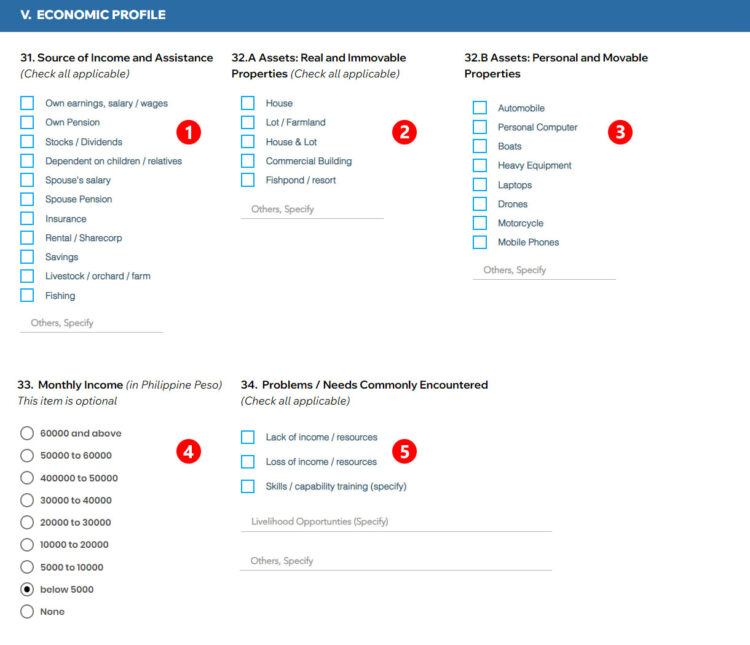The width and height of the screenshot is (750, 645).
Task: Check the Own Pension checkbox
Action: pyautogui.click(x=27, y=123)
